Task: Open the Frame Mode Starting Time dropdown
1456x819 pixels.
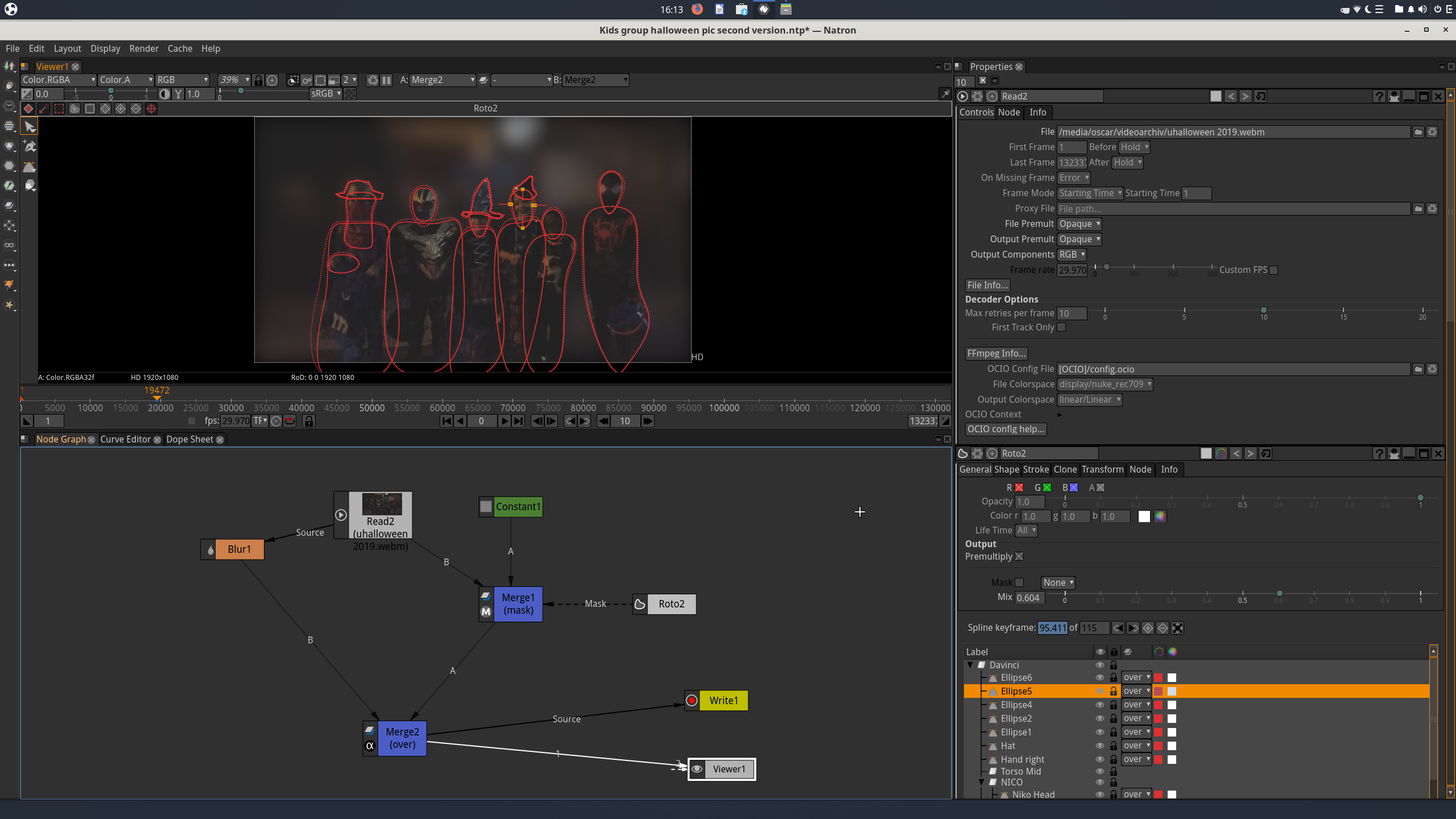Action: coord(1090,193)
